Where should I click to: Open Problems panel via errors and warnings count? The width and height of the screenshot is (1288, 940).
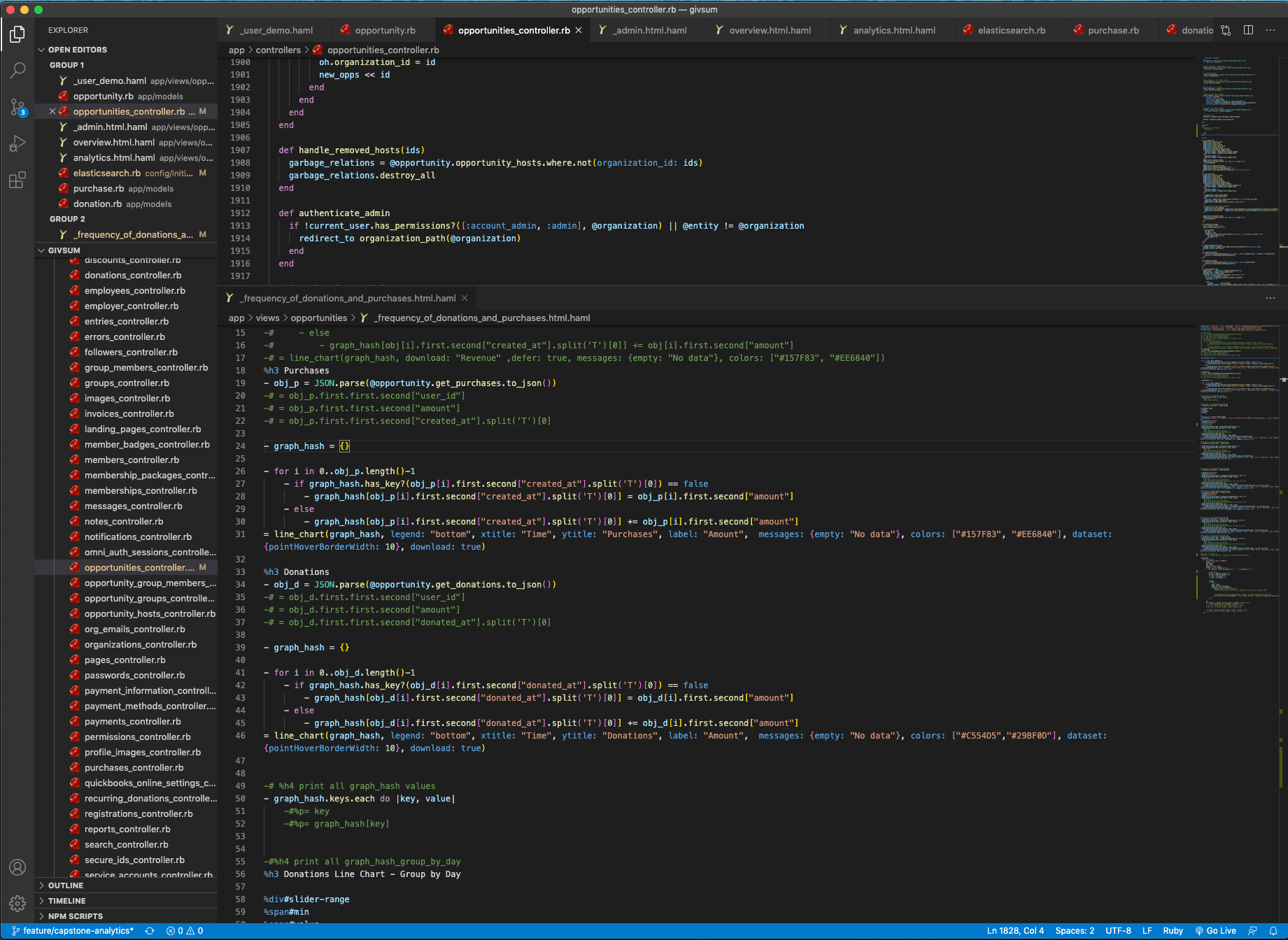185,931
